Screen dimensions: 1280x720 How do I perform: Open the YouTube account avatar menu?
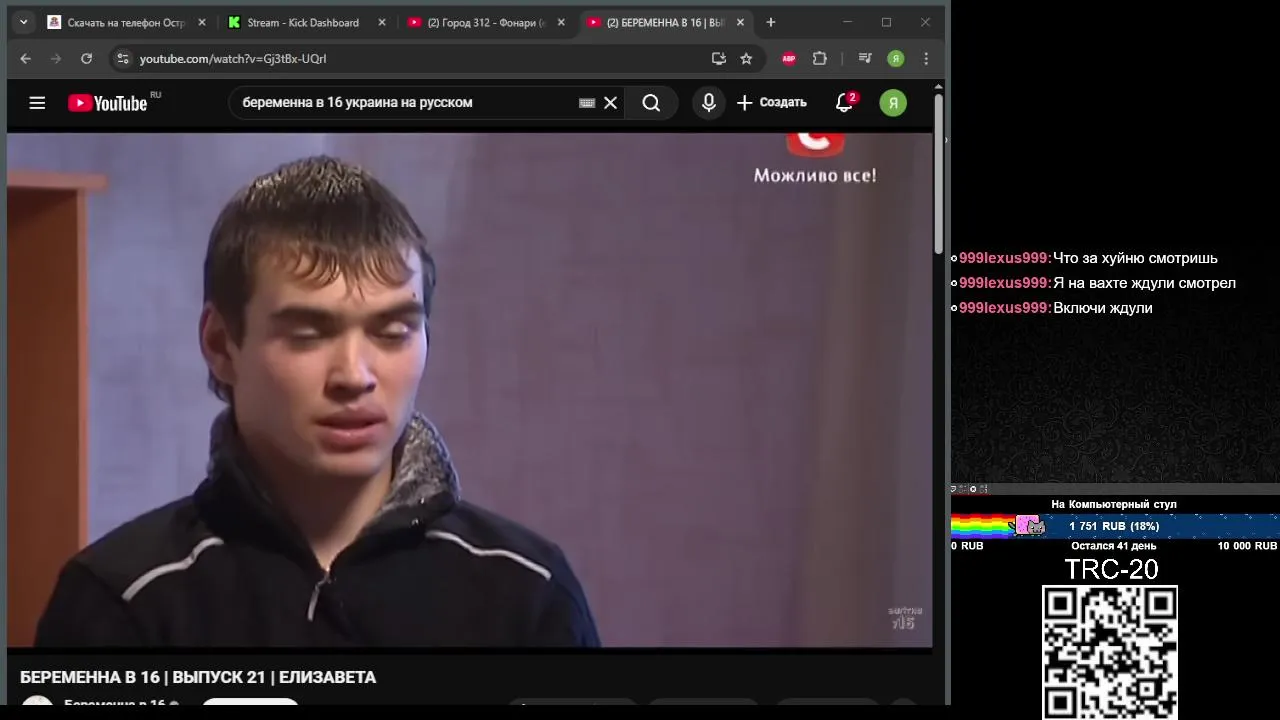point(893,102)
